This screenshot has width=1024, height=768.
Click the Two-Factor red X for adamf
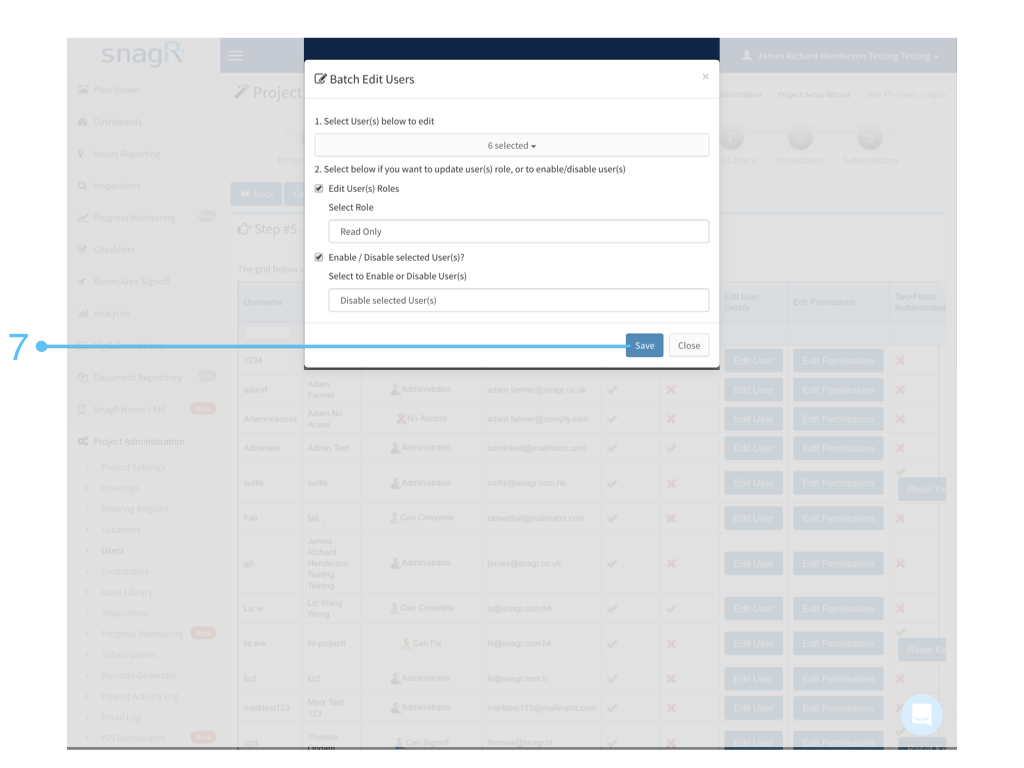[x=900, y=390]
